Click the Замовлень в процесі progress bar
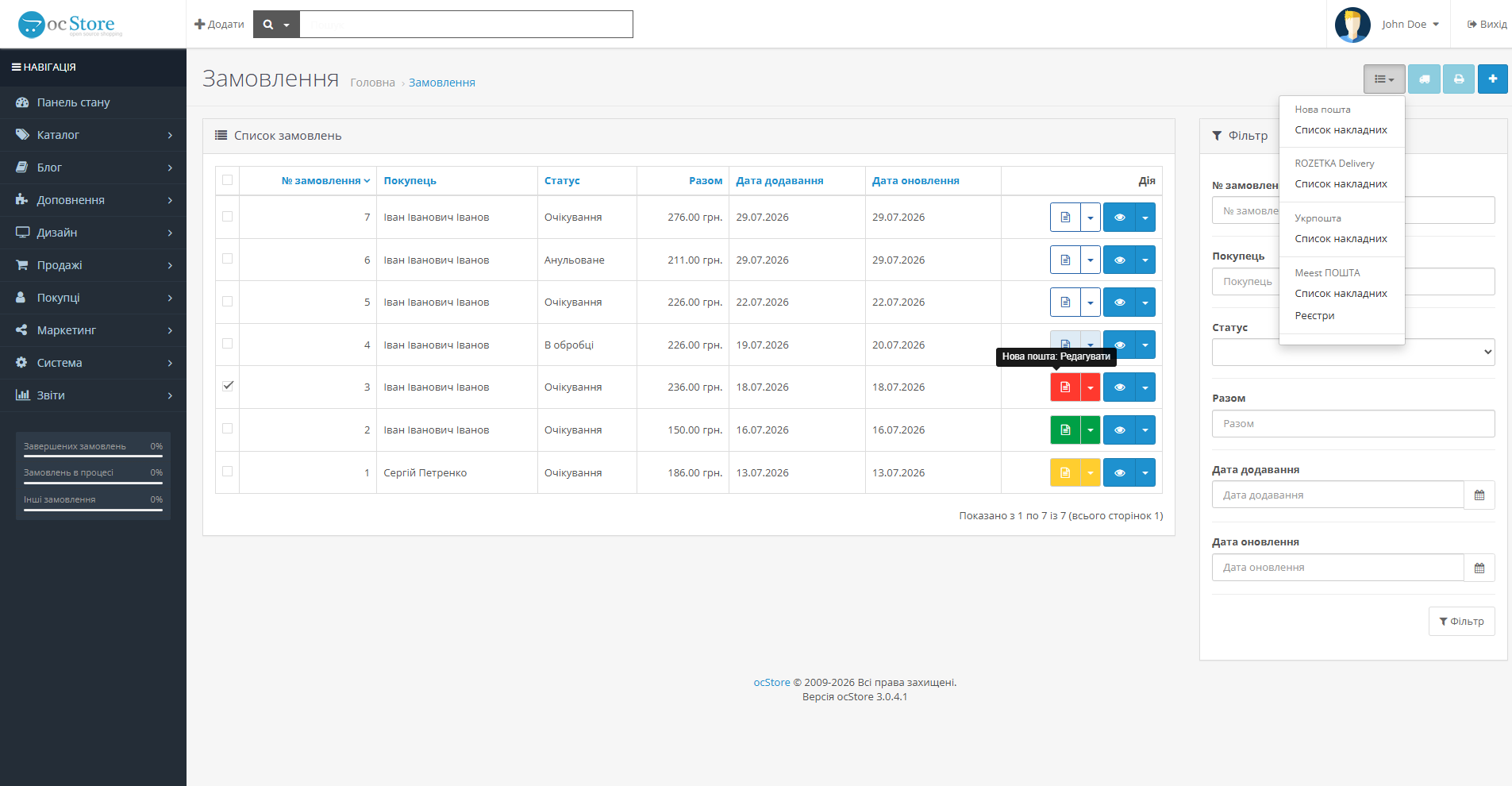The height and width of the screenshot is (786, 1512). click(x=93, y=484)
